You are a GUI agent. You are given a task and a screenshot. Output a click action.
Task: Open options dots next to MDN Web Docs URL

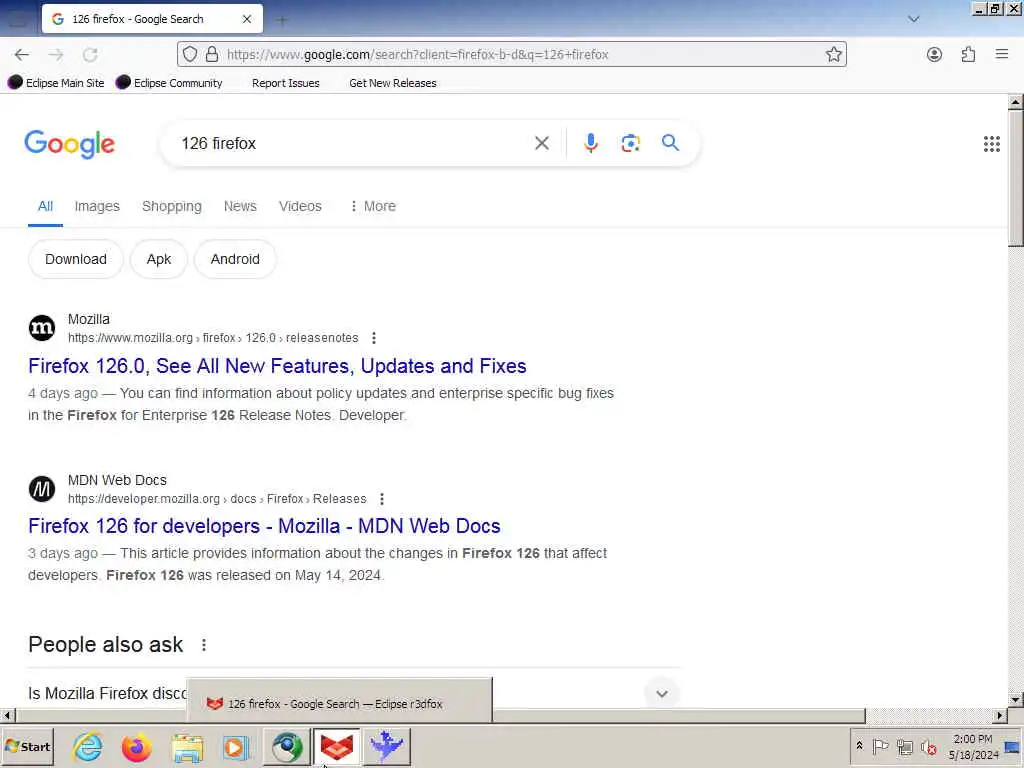(x=381, y=499)
